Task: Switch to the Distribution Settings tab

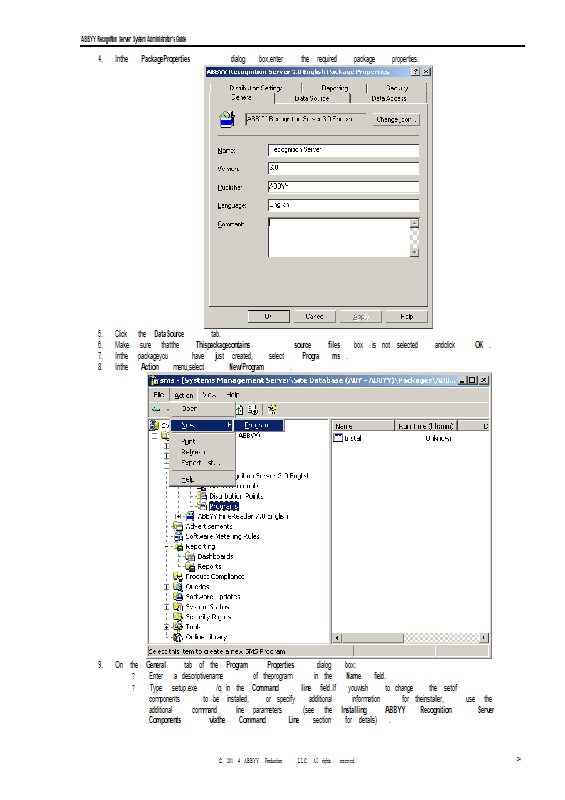Action: pos(255,88)
